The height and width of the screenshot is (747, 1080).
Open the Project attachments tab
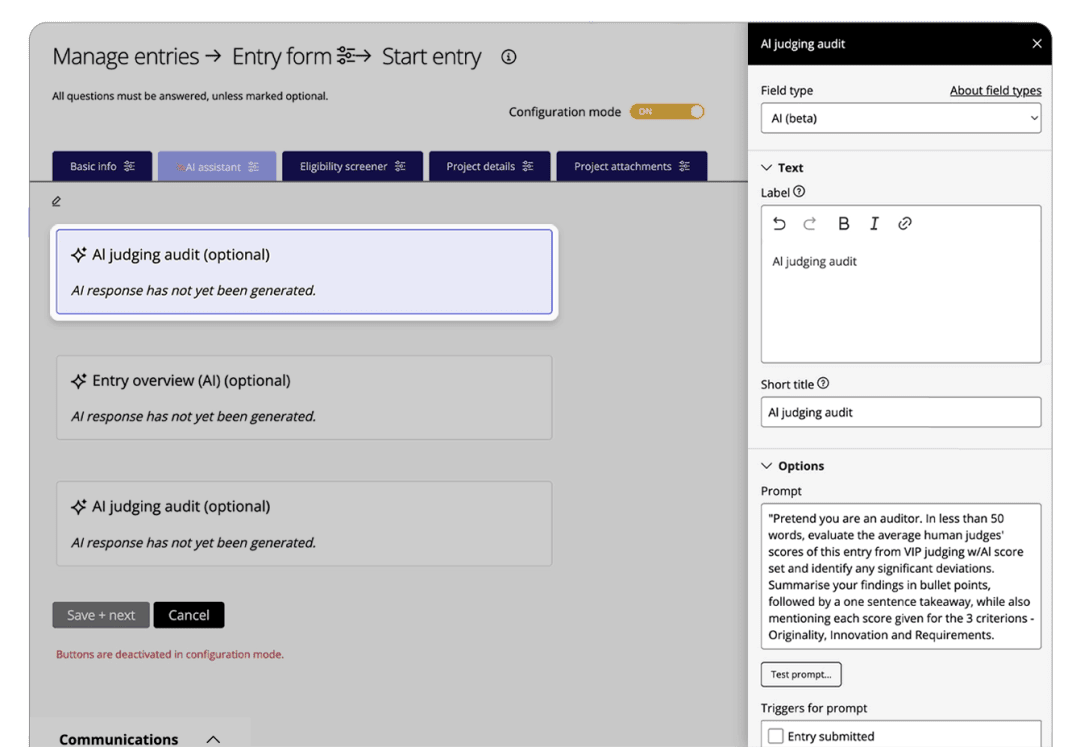click(631, 166)
